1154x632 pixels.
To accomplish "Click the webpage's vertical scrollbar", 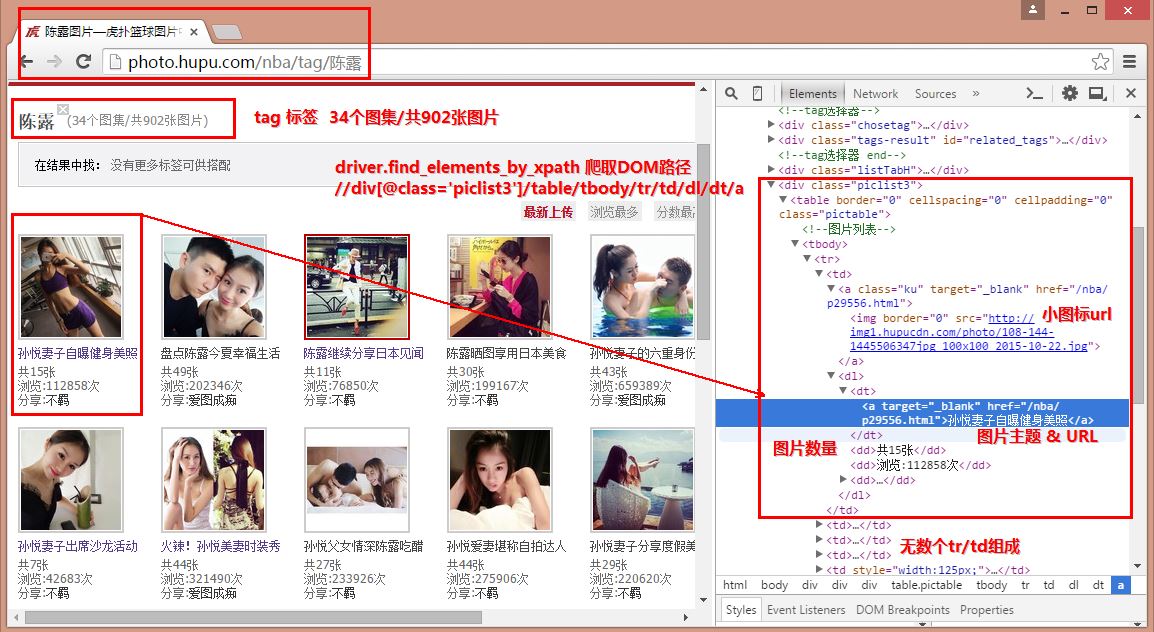I will tap(703, 243).
